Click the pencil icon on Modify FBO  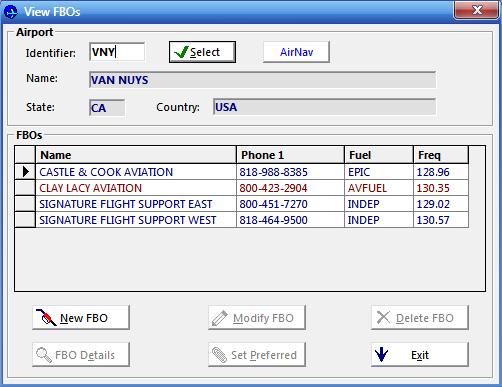pyautogui.click(x=220, y=318)
